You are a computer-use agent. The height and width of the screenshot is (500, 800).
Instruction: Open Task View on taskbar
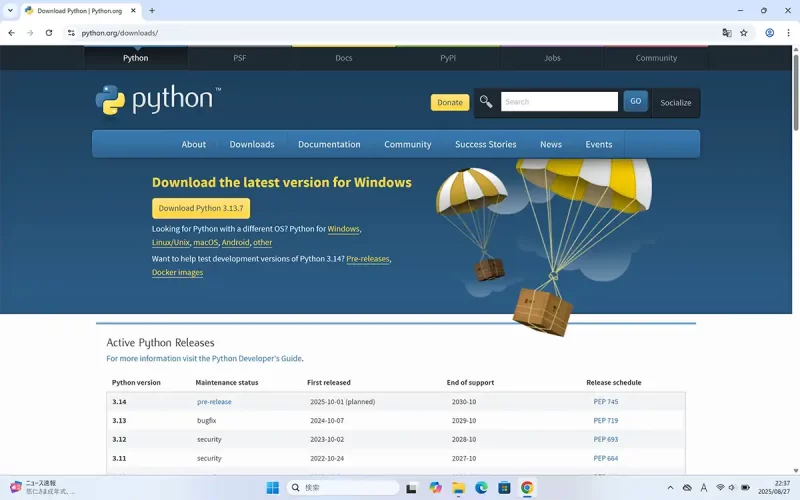pos(411,488)
